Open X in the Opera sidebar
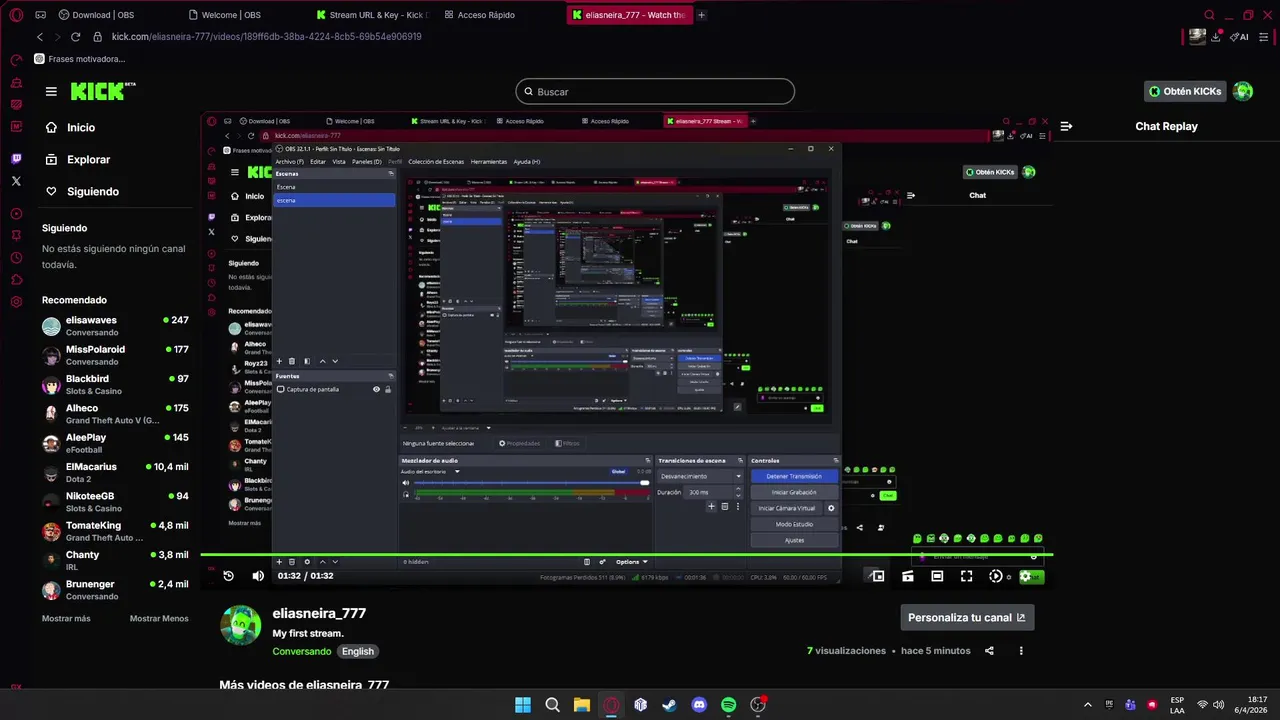 16,181
